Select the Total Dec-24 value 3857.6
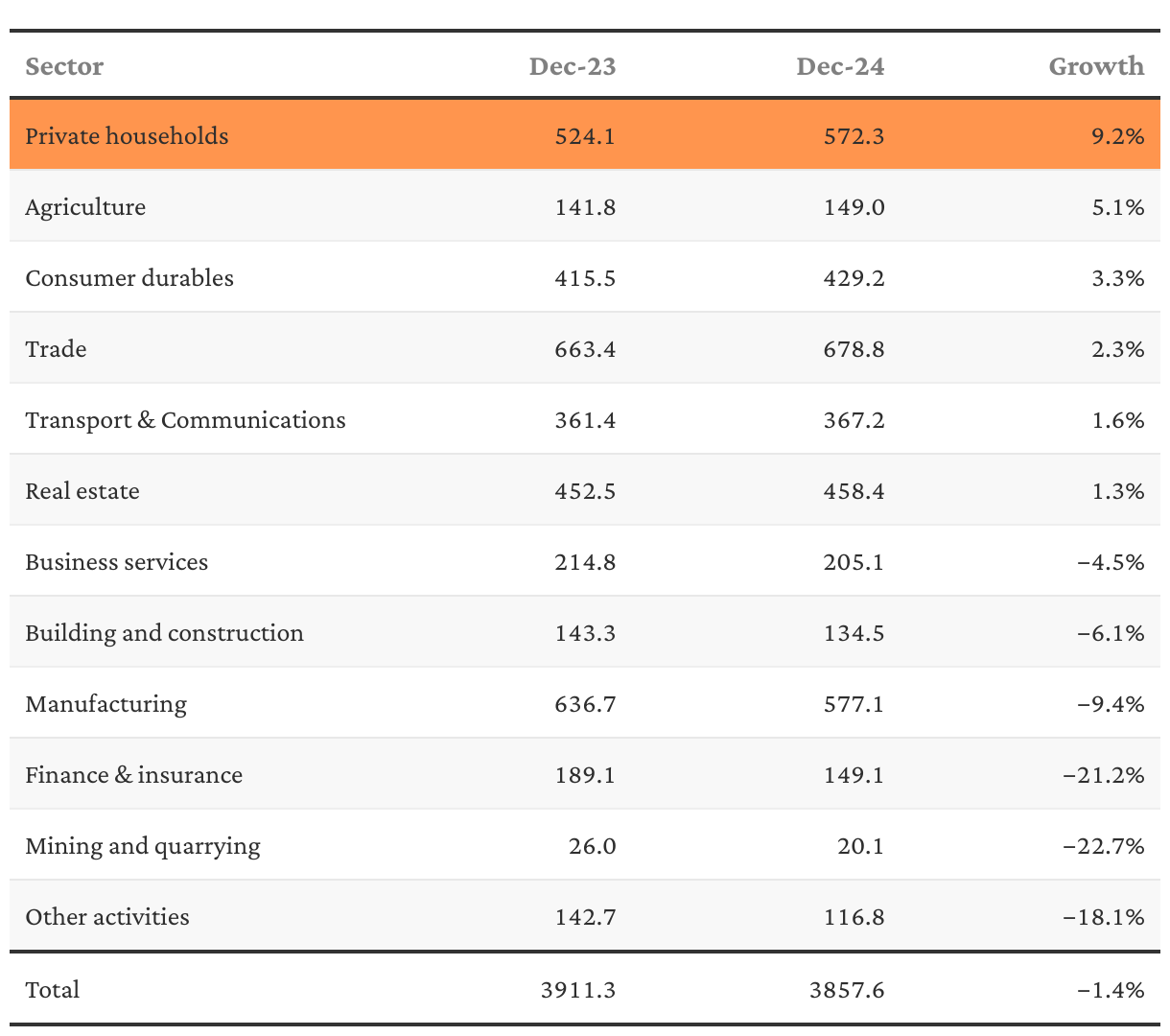The height and width of the screenshot is (1036, 1170). tap(847, 990)
